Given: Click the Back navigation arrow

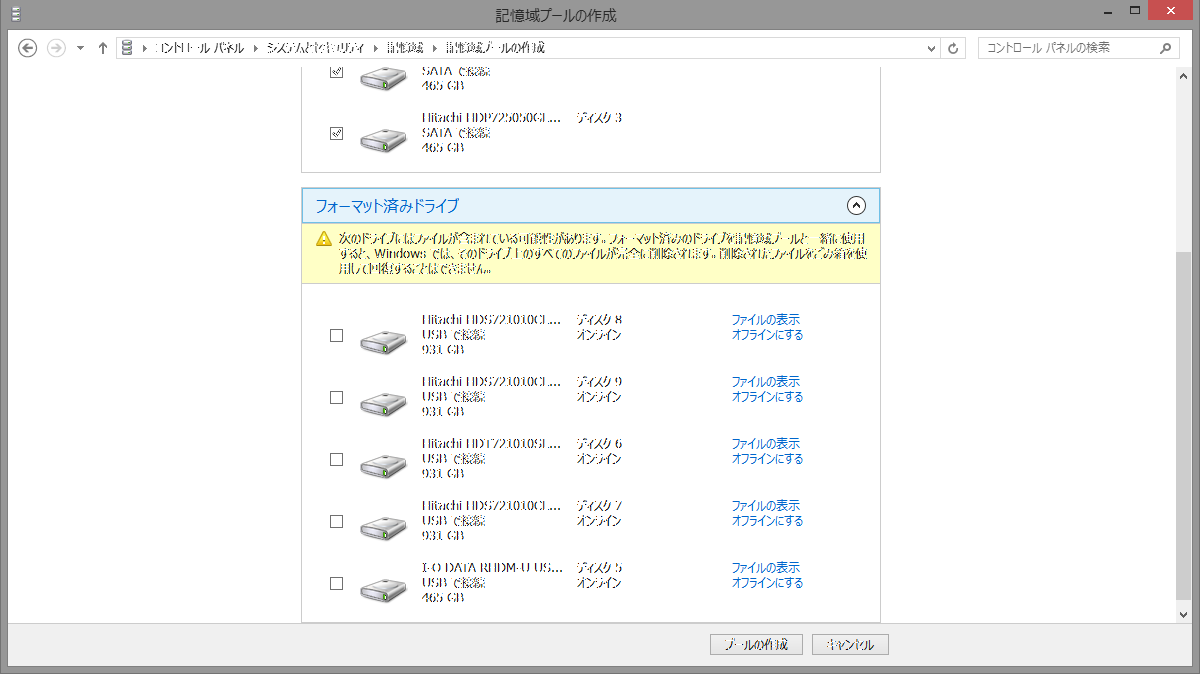Looking at the screenshot, I should pyautogui.click(x=28, y=48).
